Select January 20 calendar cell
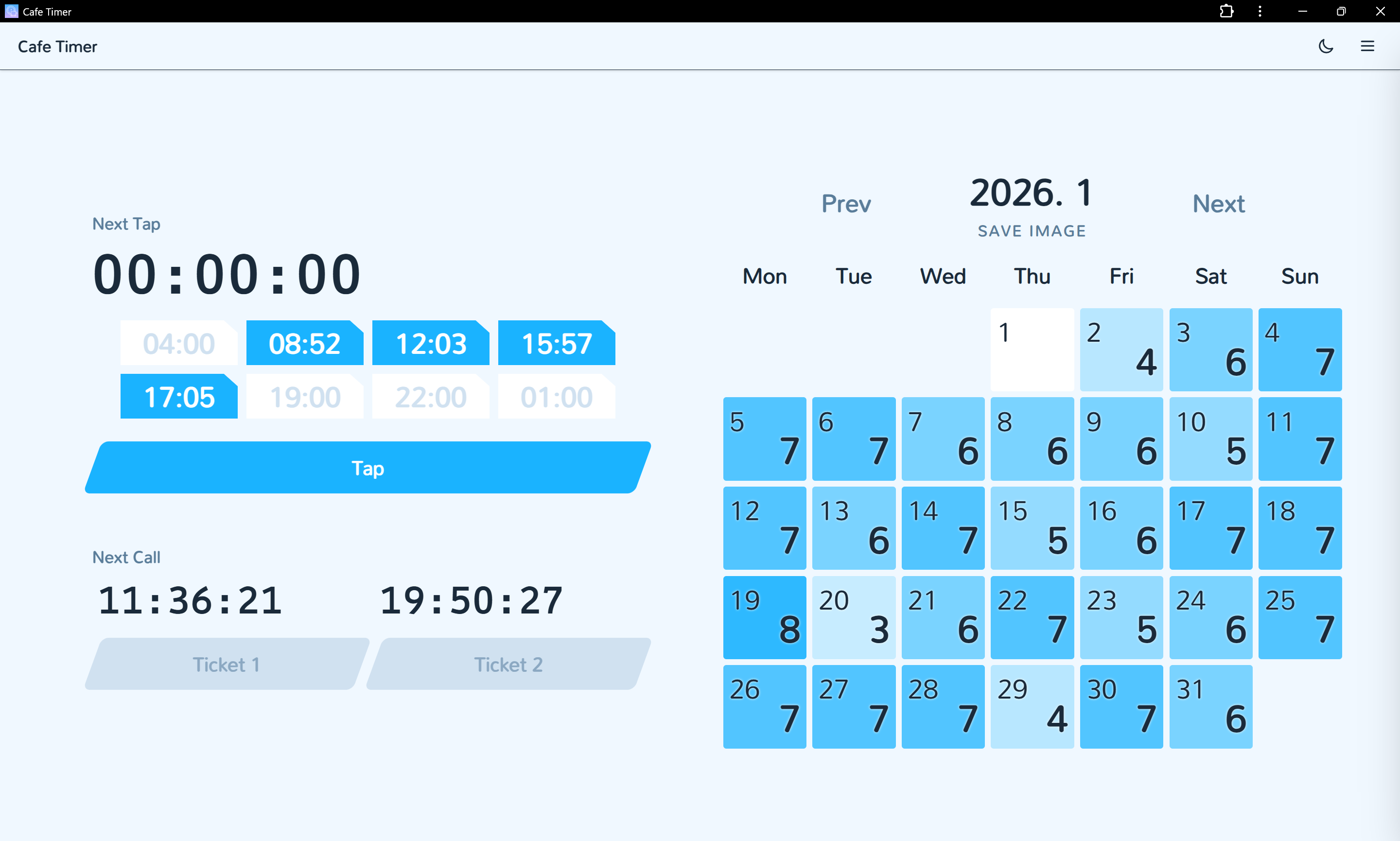This screenshot has width=1400, height=841. coord(853,617)
